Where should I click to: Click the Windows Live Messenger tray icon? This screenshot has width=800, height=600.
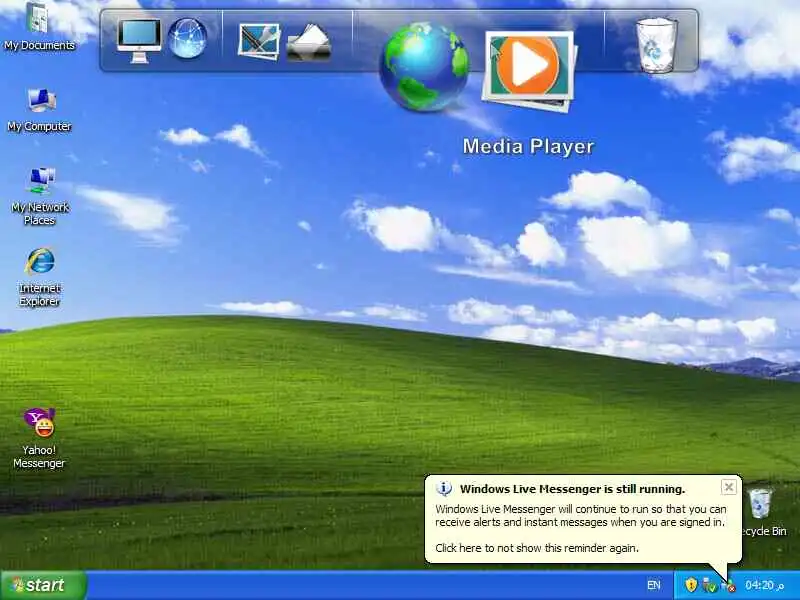728,585
